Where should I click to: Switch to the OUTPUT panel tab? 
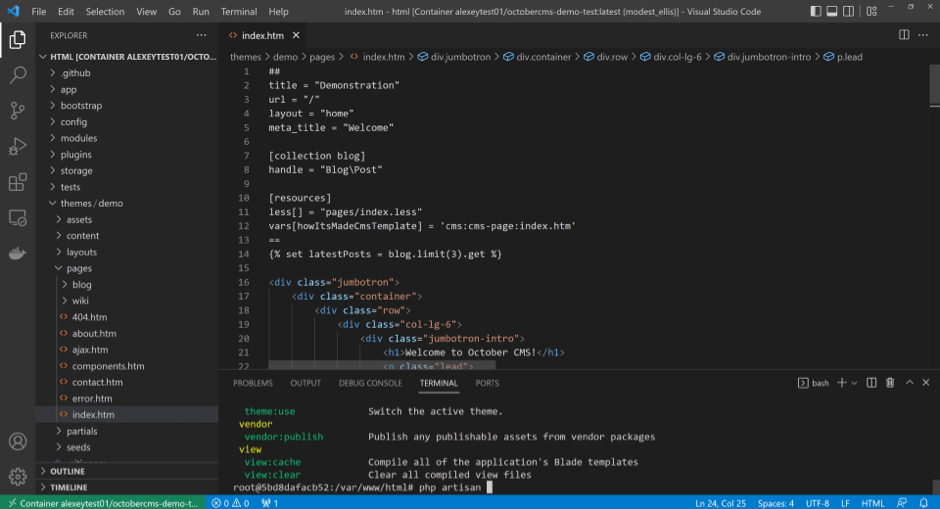[306, 383]
